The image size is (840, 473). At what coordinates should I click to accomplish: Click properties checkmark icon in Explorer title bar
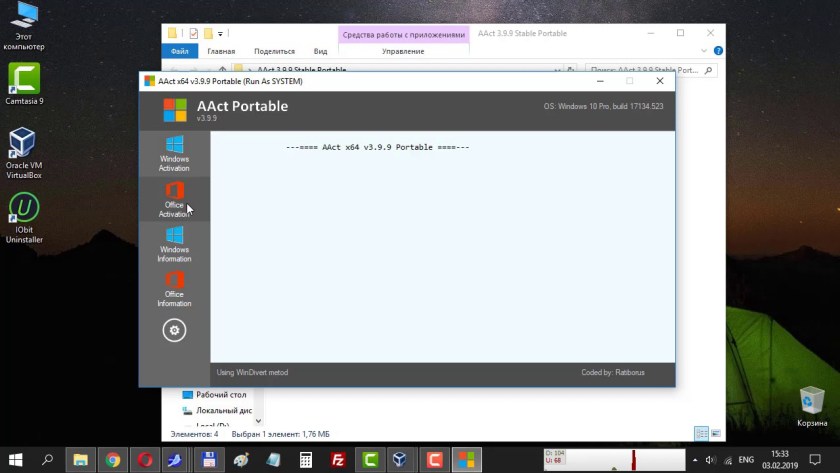click(x=193, y=33)
